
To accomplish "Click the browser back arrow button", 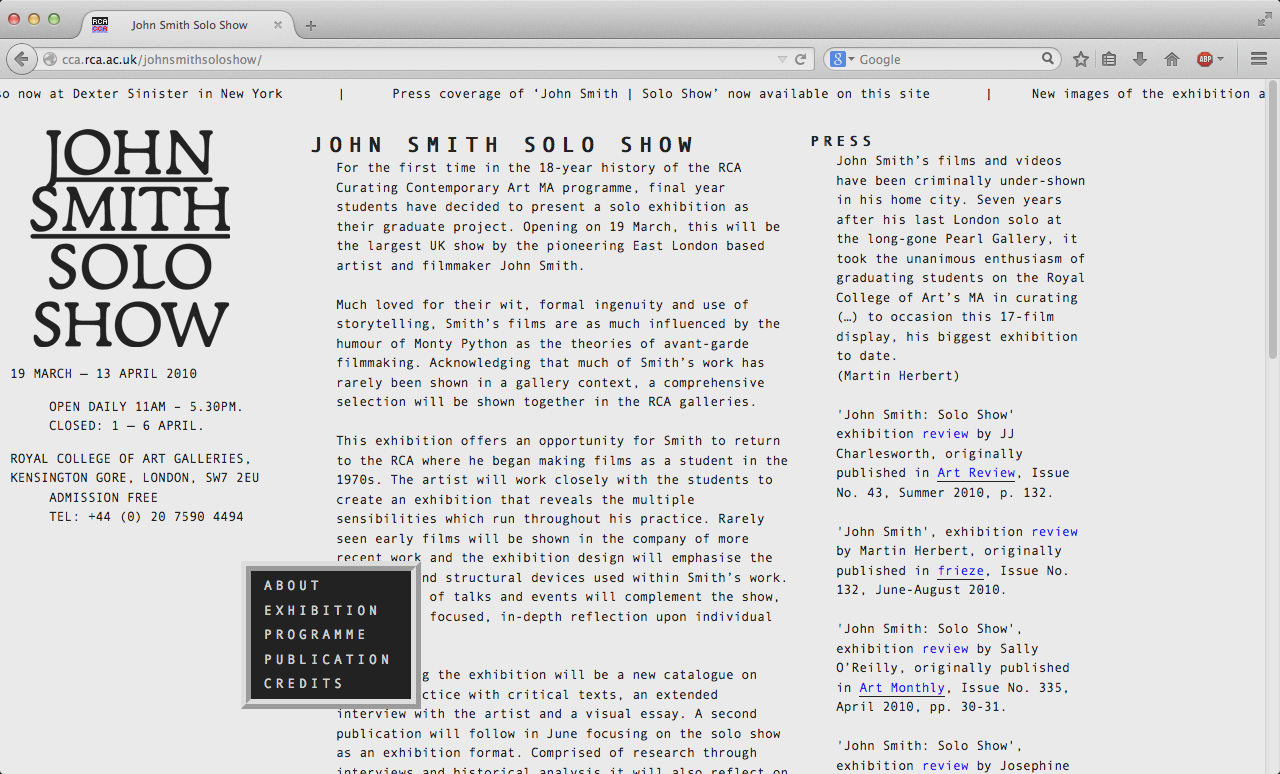I will tap(21, 59).
